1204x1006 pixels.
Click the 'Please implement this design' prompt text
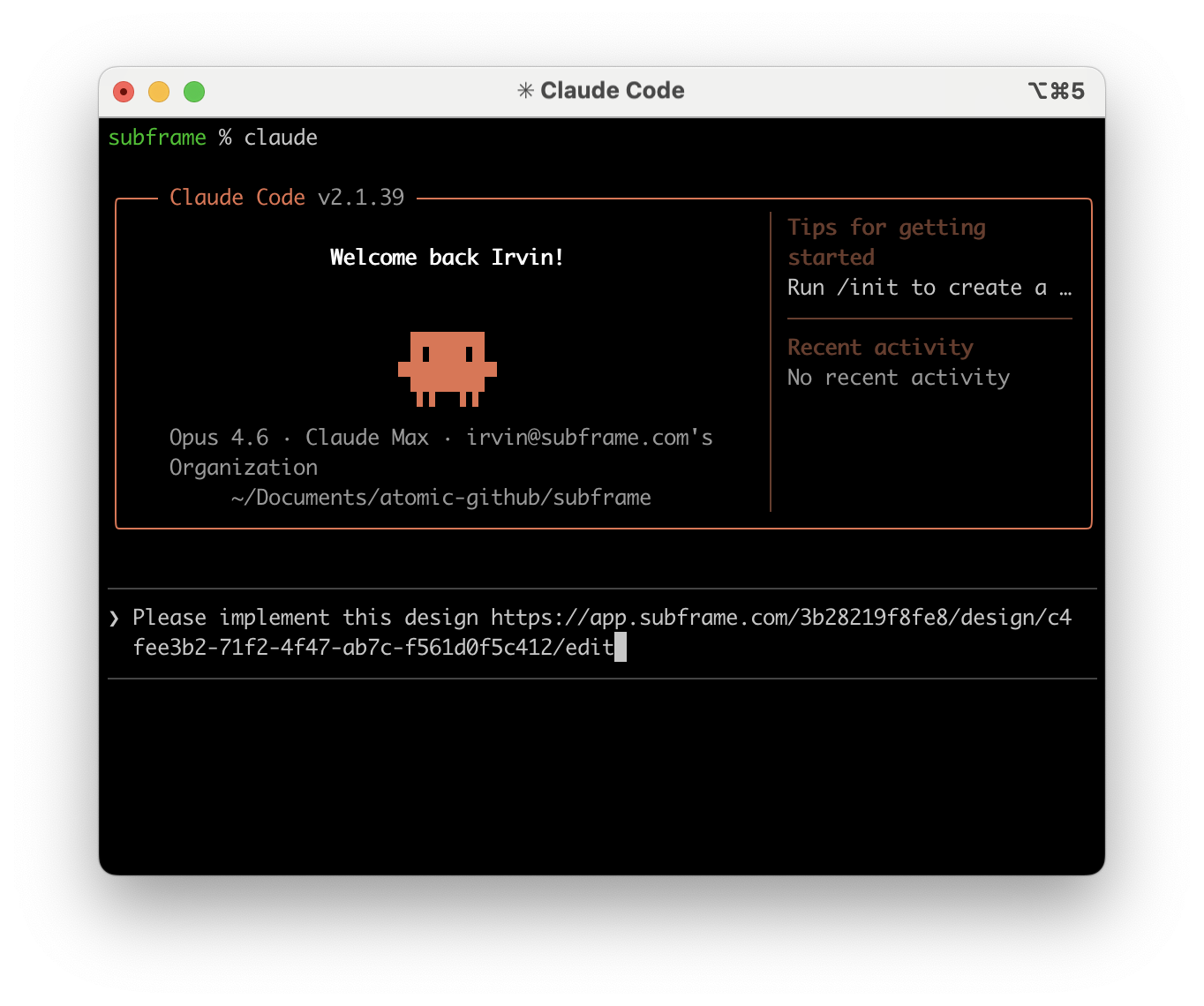(x=305, y=618)
